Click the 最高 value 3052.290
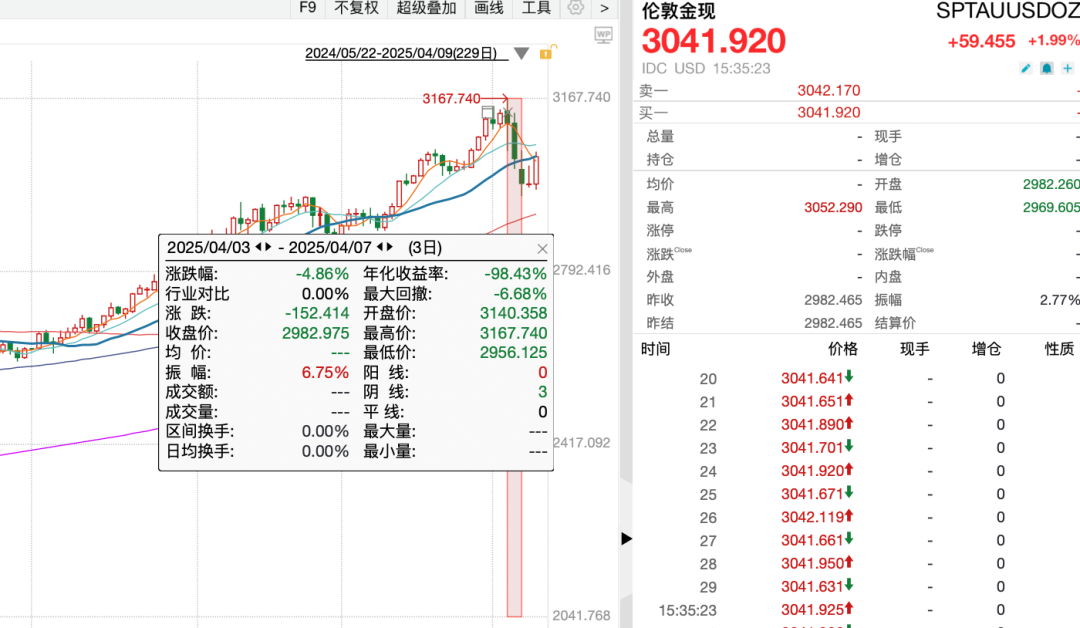 [x=833, y=207]
